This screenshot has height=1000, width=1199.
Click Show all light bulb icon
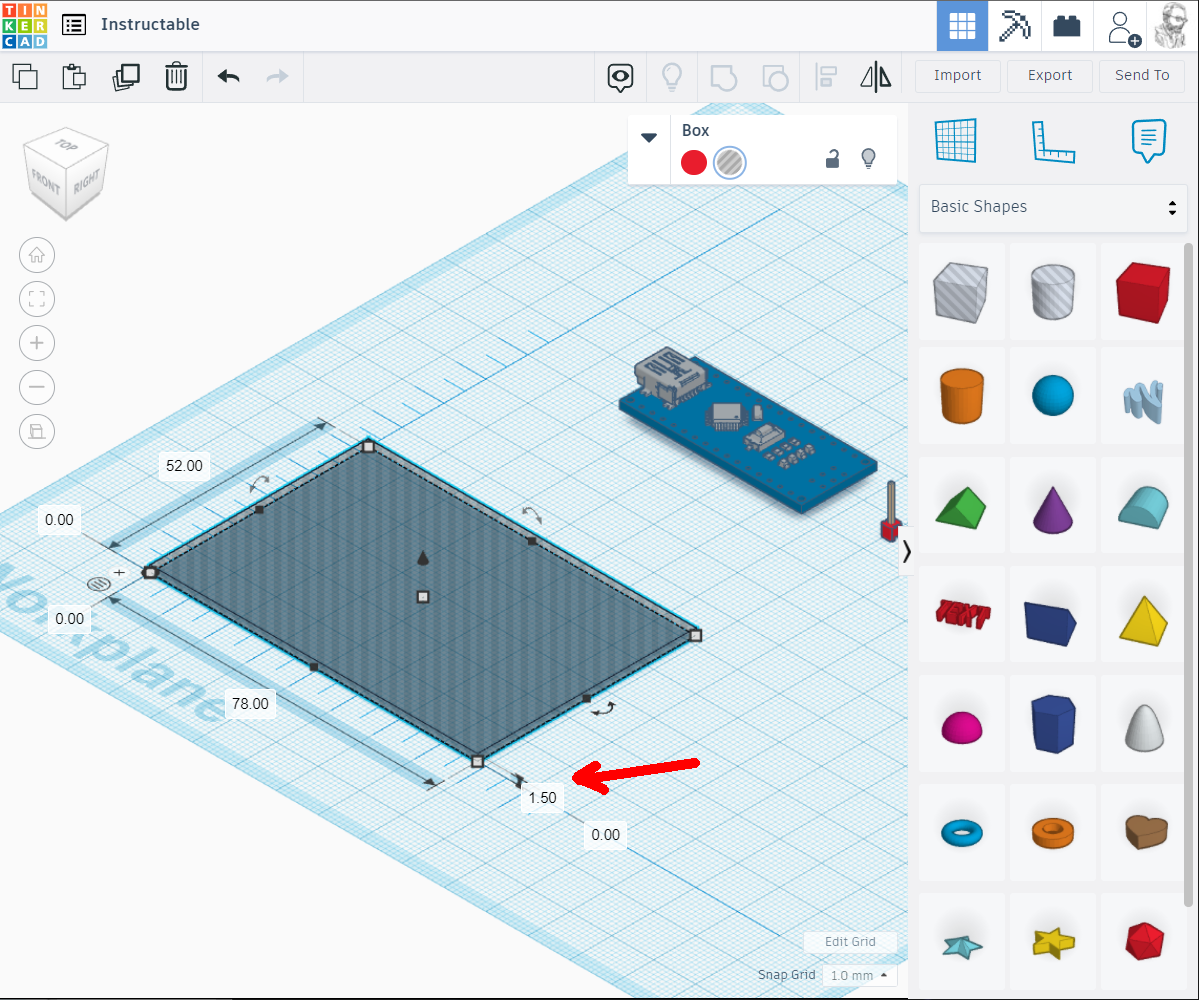tap(671, 77)
